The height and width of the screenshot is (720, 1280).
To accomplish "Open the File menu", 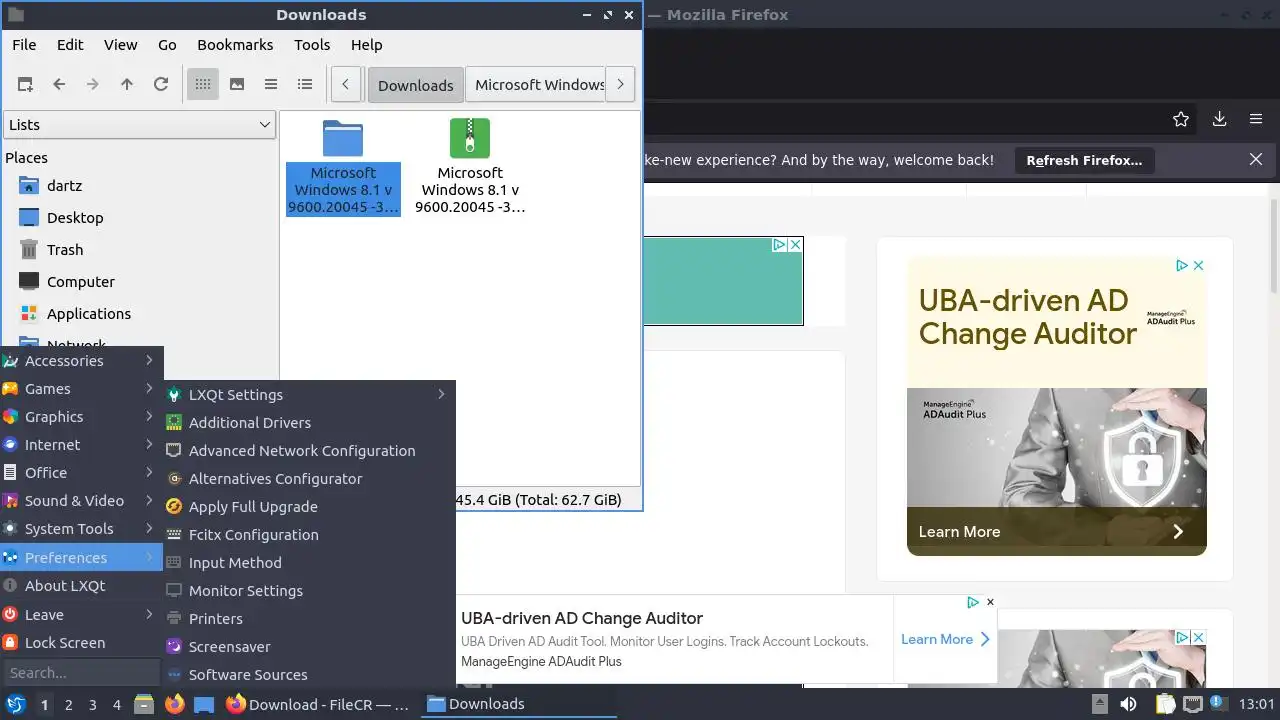I will click(24, 45).
